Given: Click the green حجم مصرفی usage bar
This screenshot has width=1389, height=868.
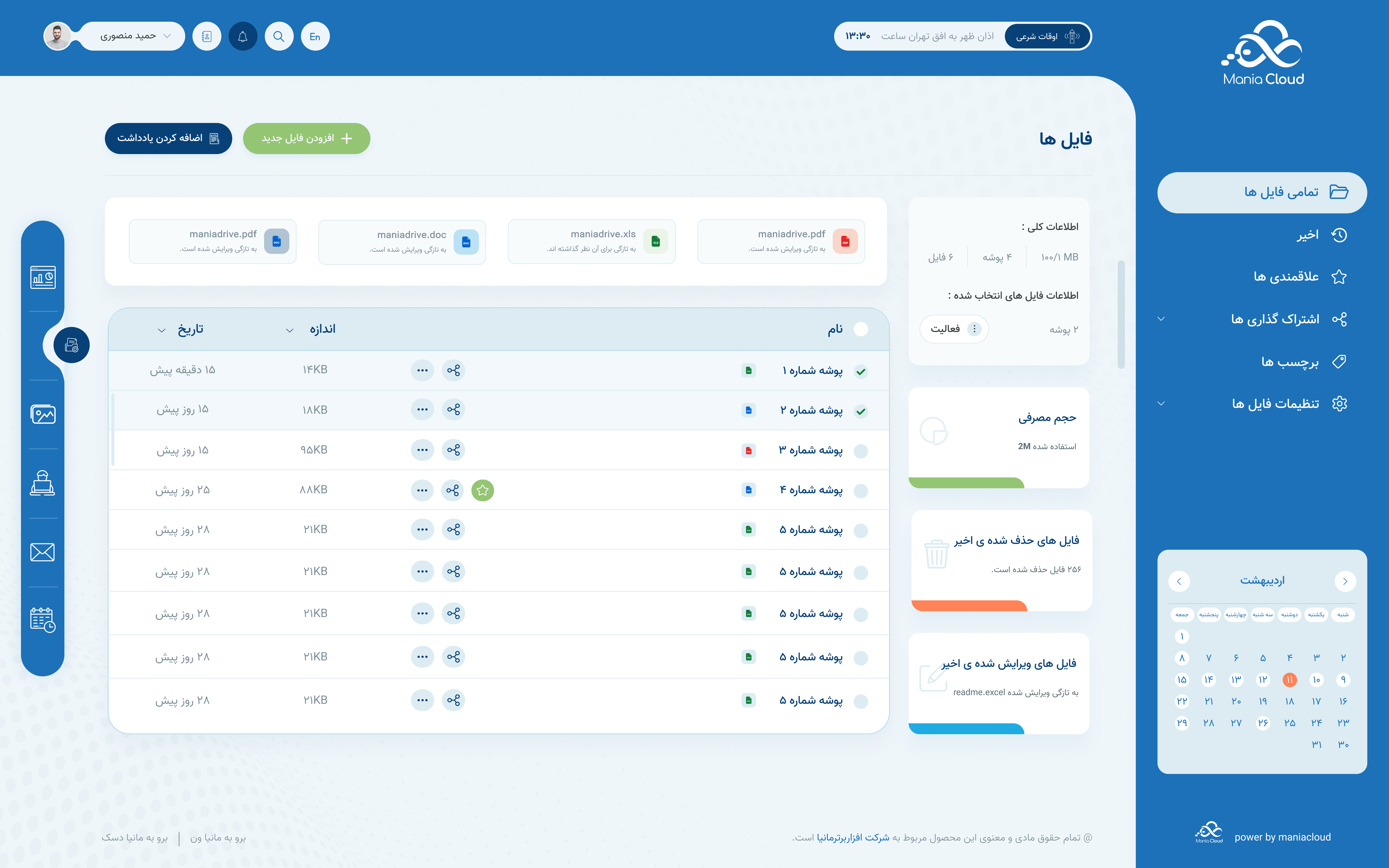Looking at the screenshot, I should [967, 483].
